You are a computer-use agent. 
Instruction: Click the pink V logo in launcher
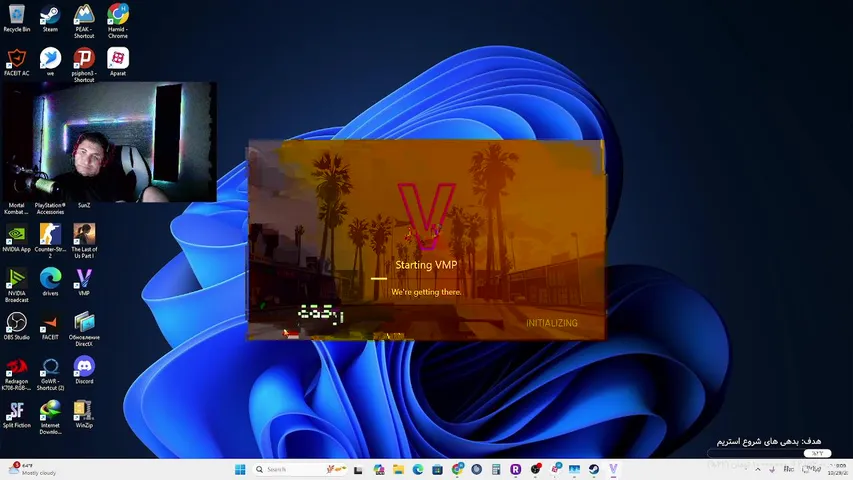click(x=426, y=216)
